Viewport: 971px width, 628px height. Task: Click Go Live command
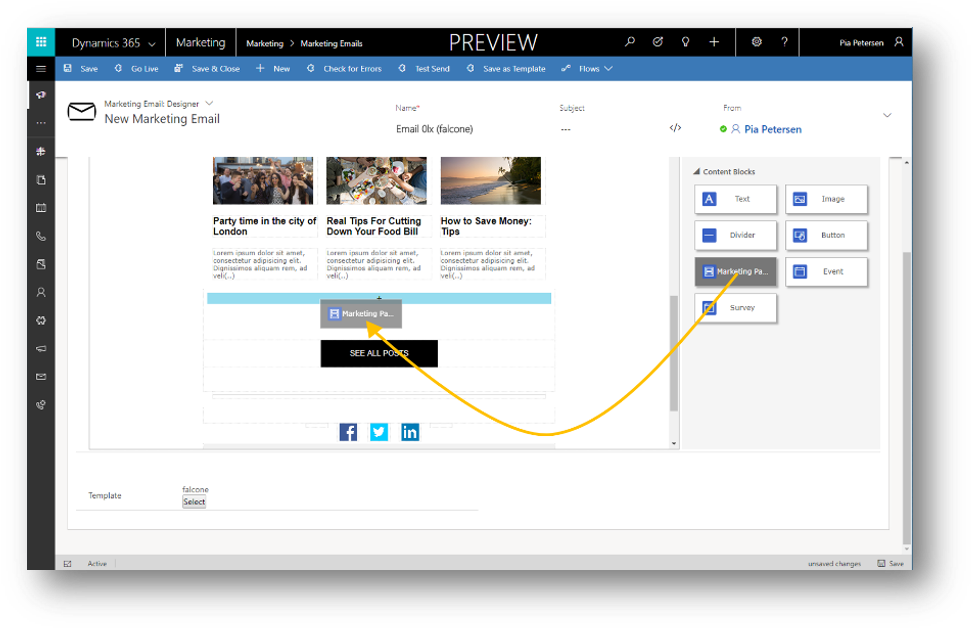(136, 69)
